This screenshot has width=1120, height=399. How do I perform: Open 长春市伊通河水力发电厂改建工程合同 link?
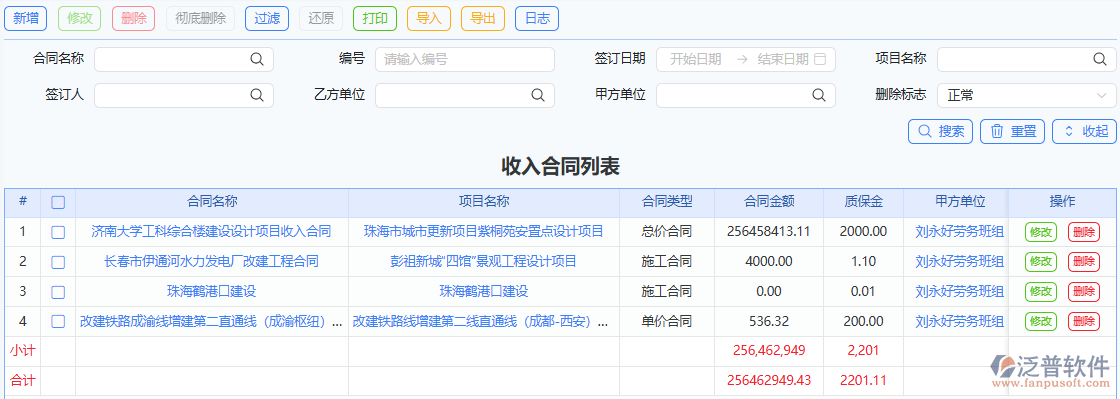[x=211, y=261]
